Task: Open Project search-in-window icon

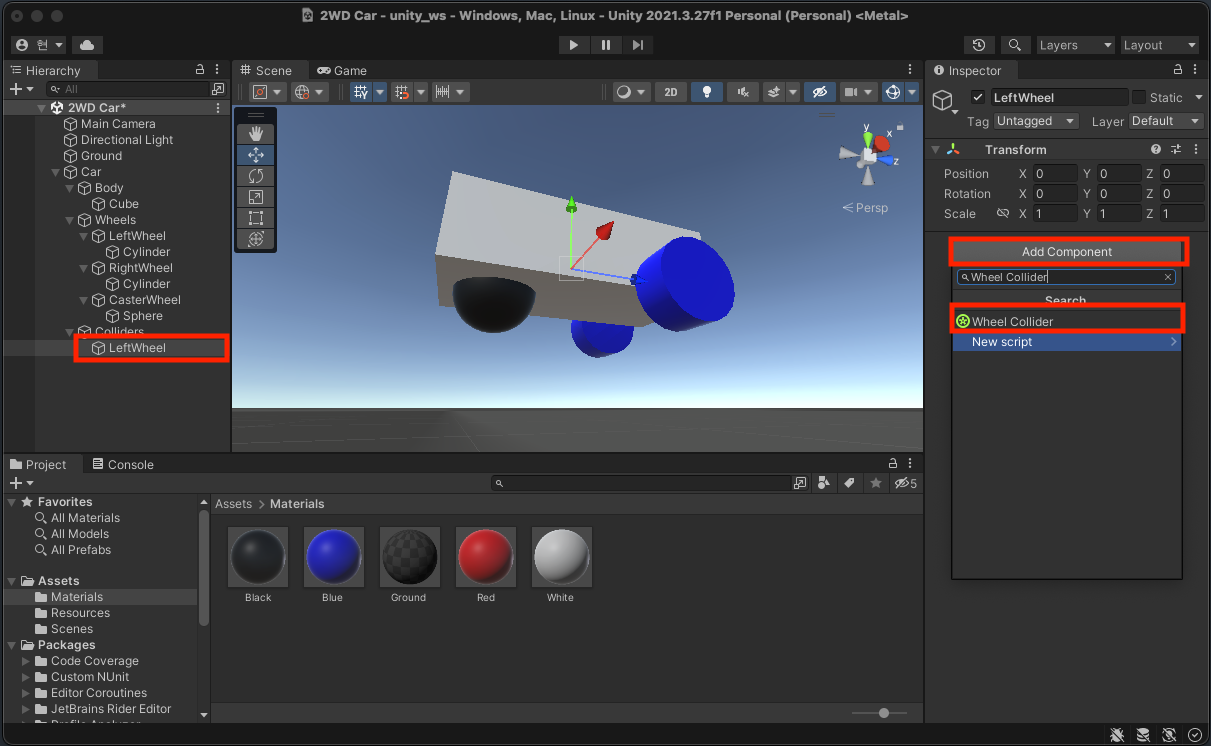Action: point(799,483)
